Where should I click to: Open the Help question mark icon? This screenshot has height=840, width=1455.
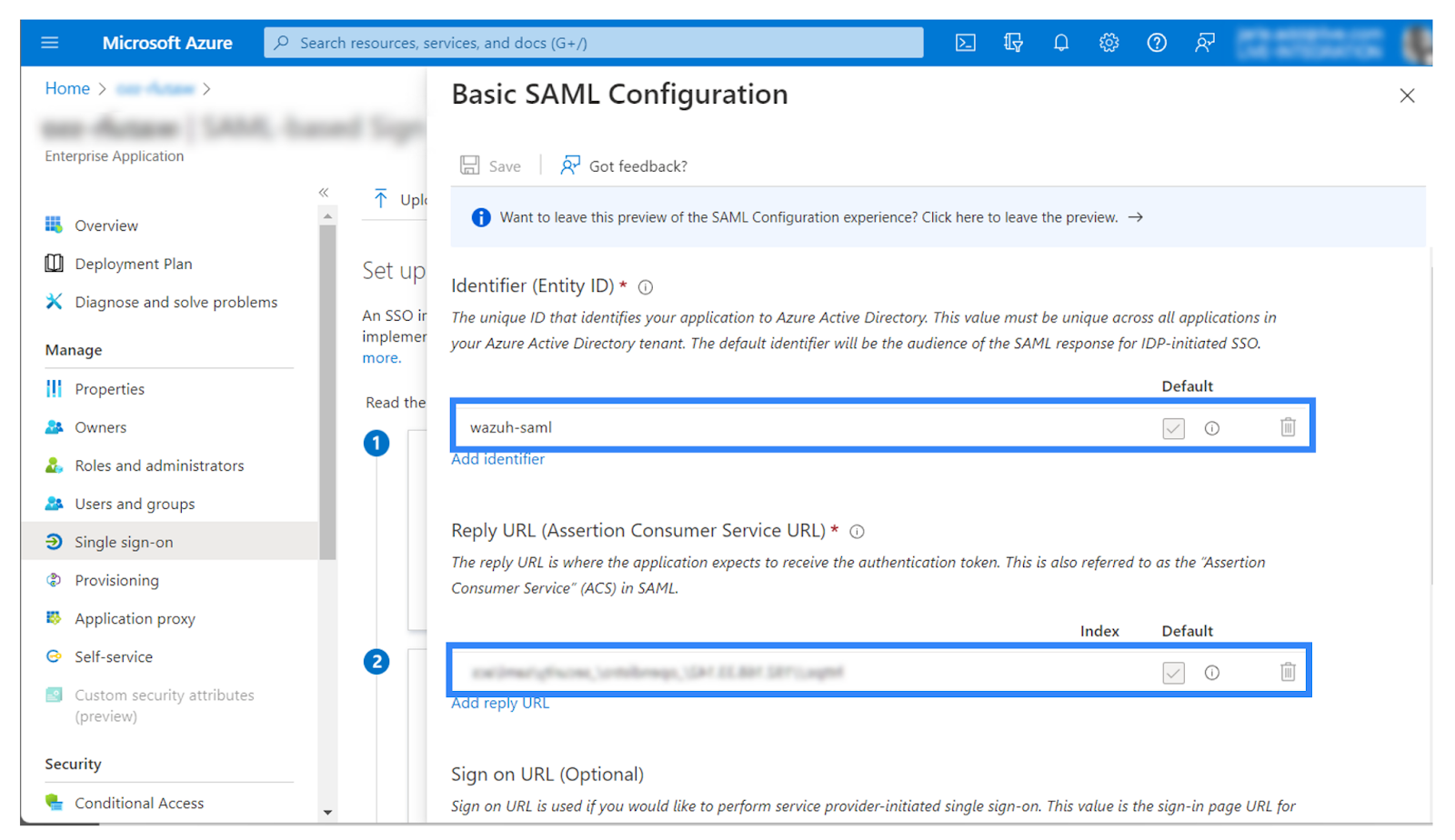click(x=1157, y=43)
